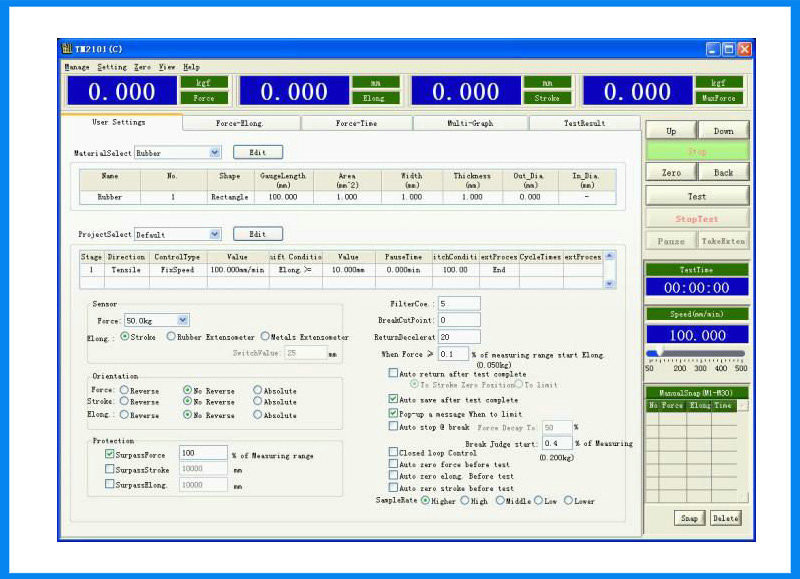Select Rubber Extensometer radio option
The height and width of the screenshot is (579, 800).
point(171,337)
